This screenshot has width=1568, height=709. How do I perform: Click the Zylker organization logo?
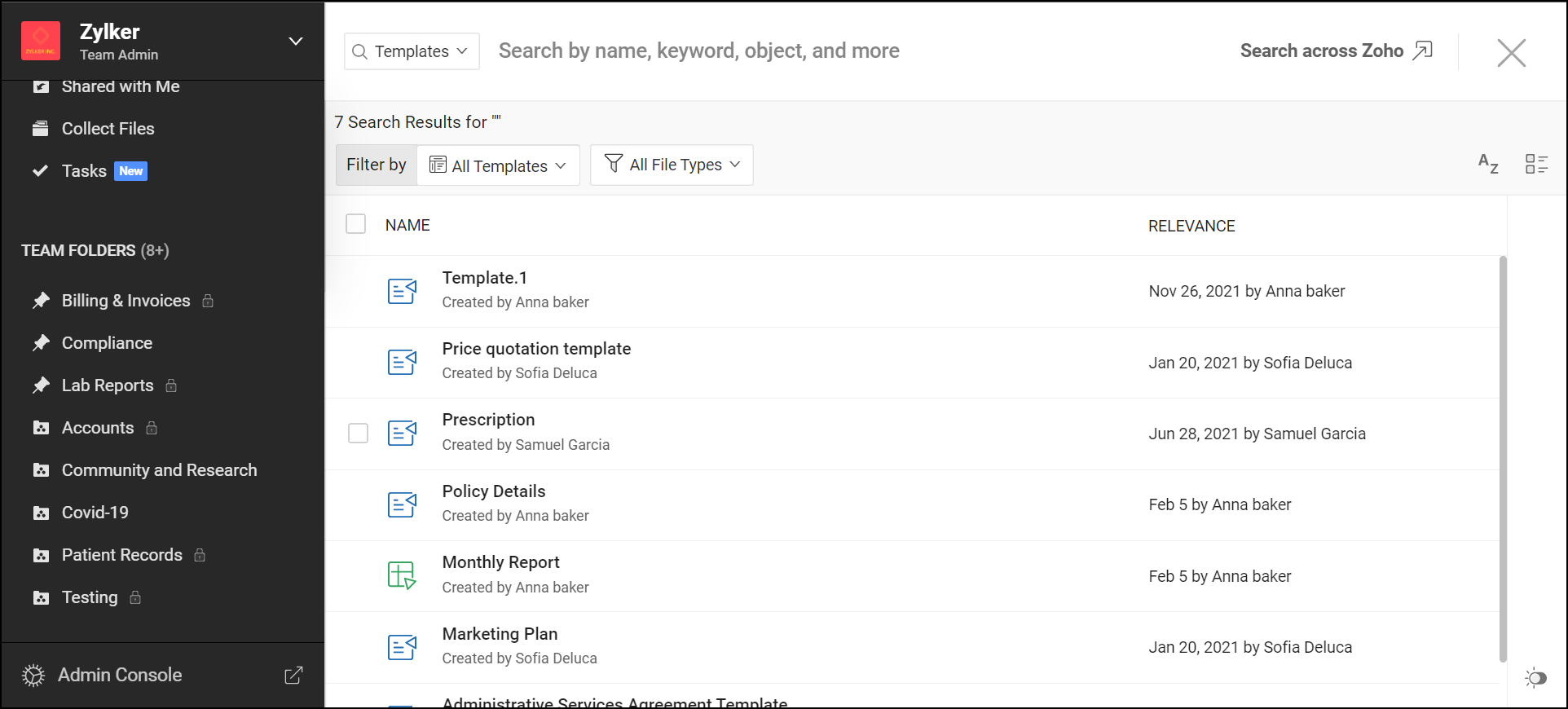(x=41, y=42)
